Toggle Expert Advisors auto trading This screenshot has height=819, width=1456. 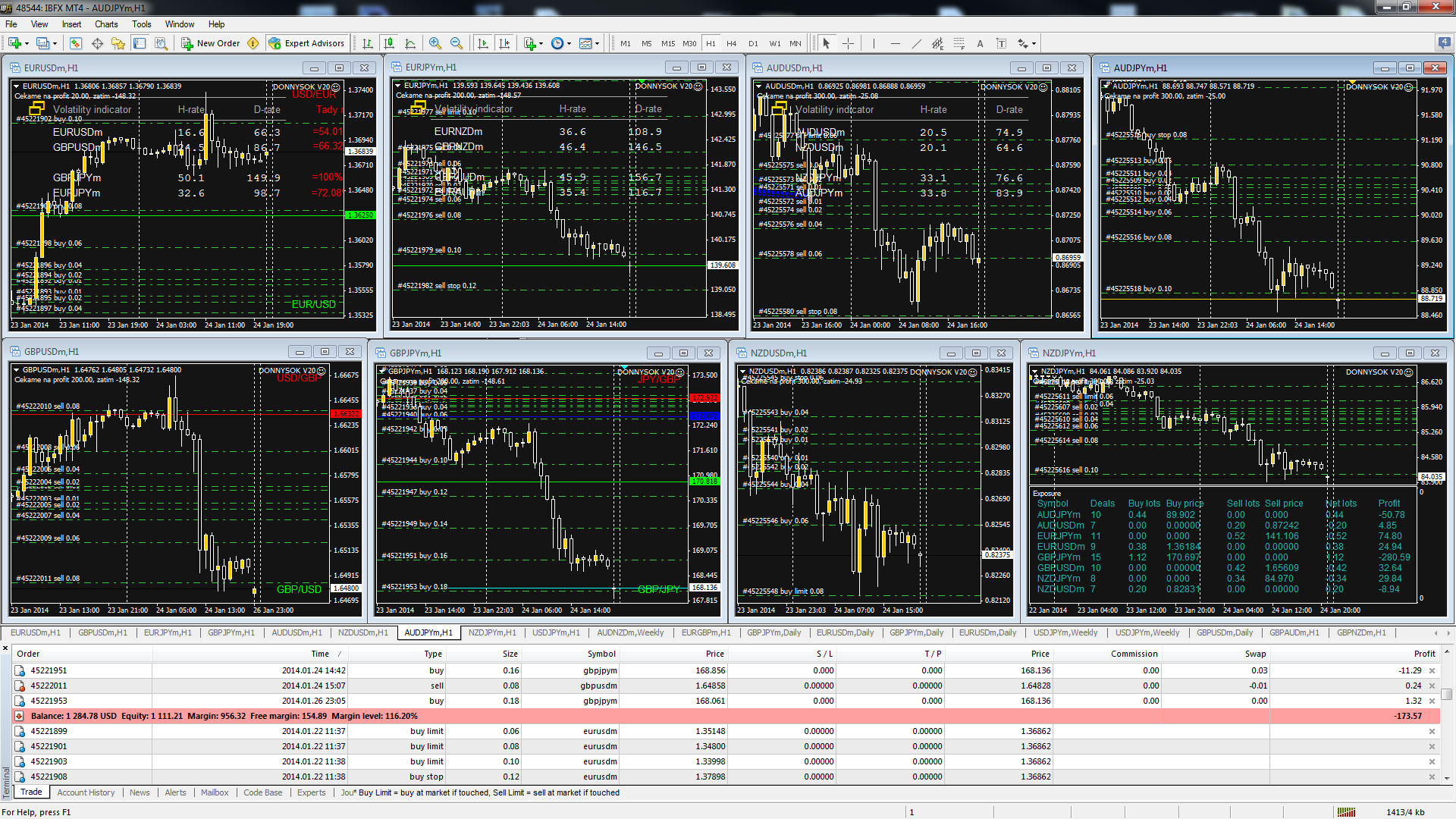306,43
